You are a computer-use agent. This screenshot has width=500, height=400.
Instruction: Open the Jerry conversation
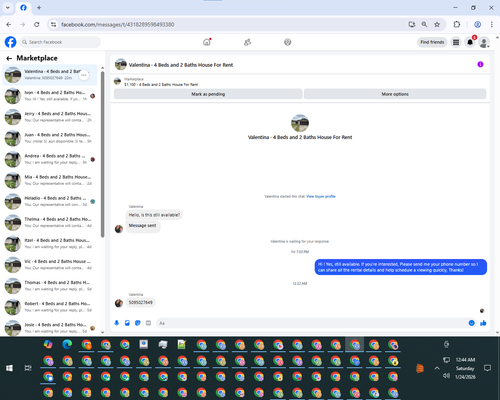[50, 117]
